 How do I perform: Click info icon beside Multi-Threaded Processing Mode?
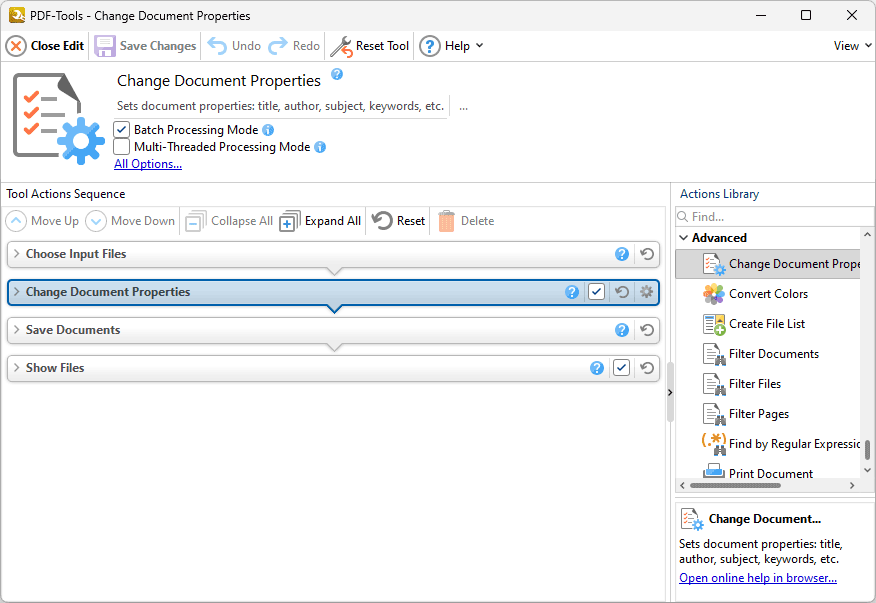(320, 147)
